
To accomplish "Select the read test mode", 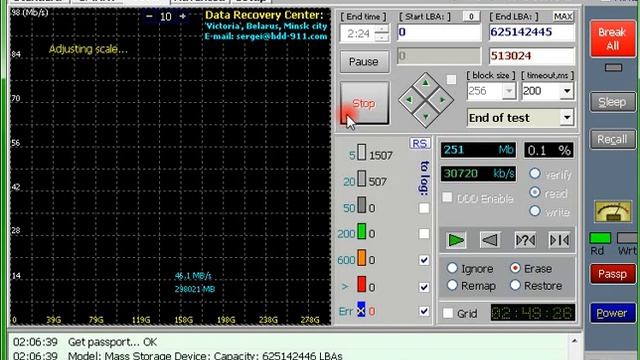I will tap(535, 192).
